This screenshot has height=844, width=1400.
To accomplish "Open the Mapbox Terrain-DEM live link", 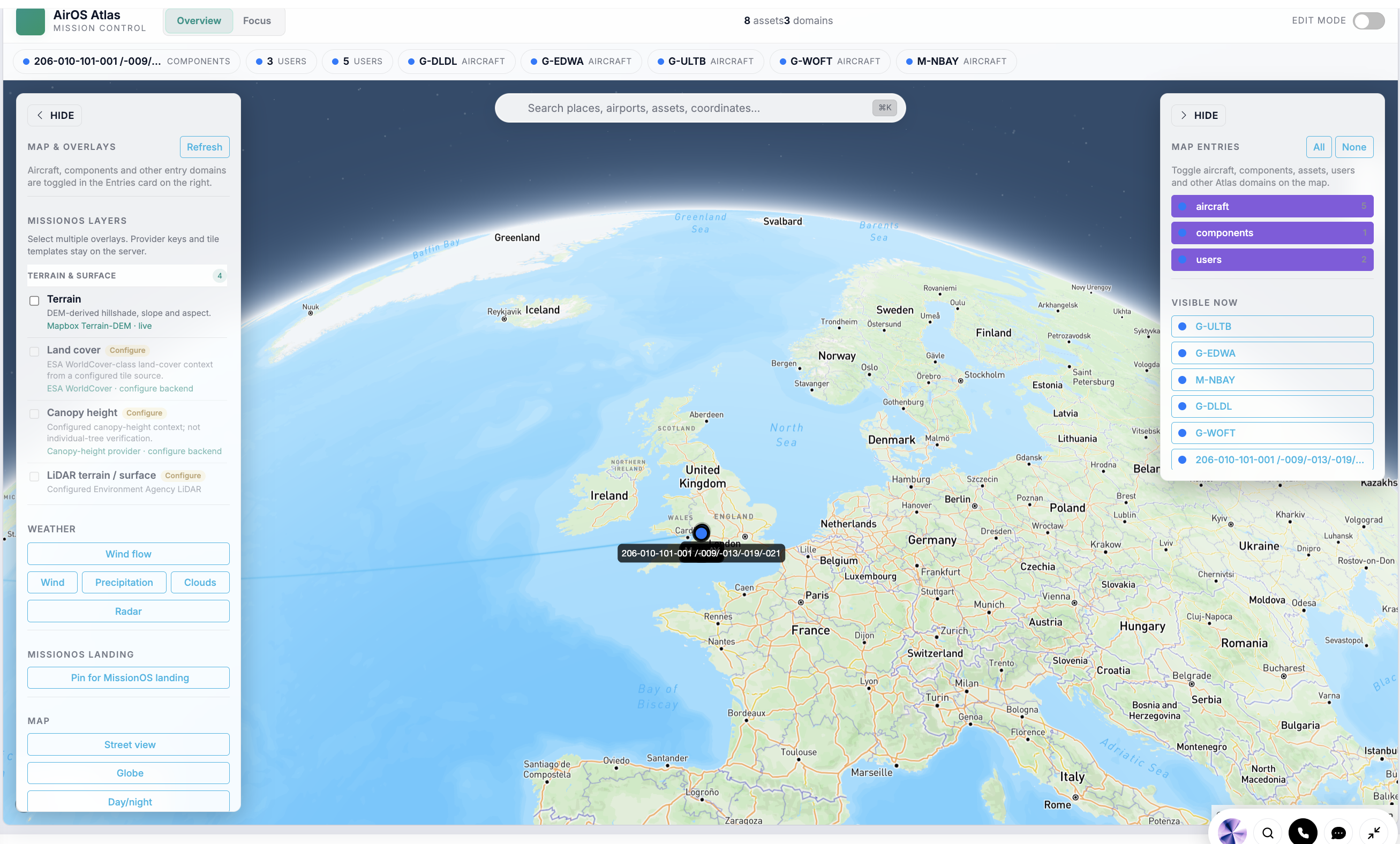I will coord(100,326).
